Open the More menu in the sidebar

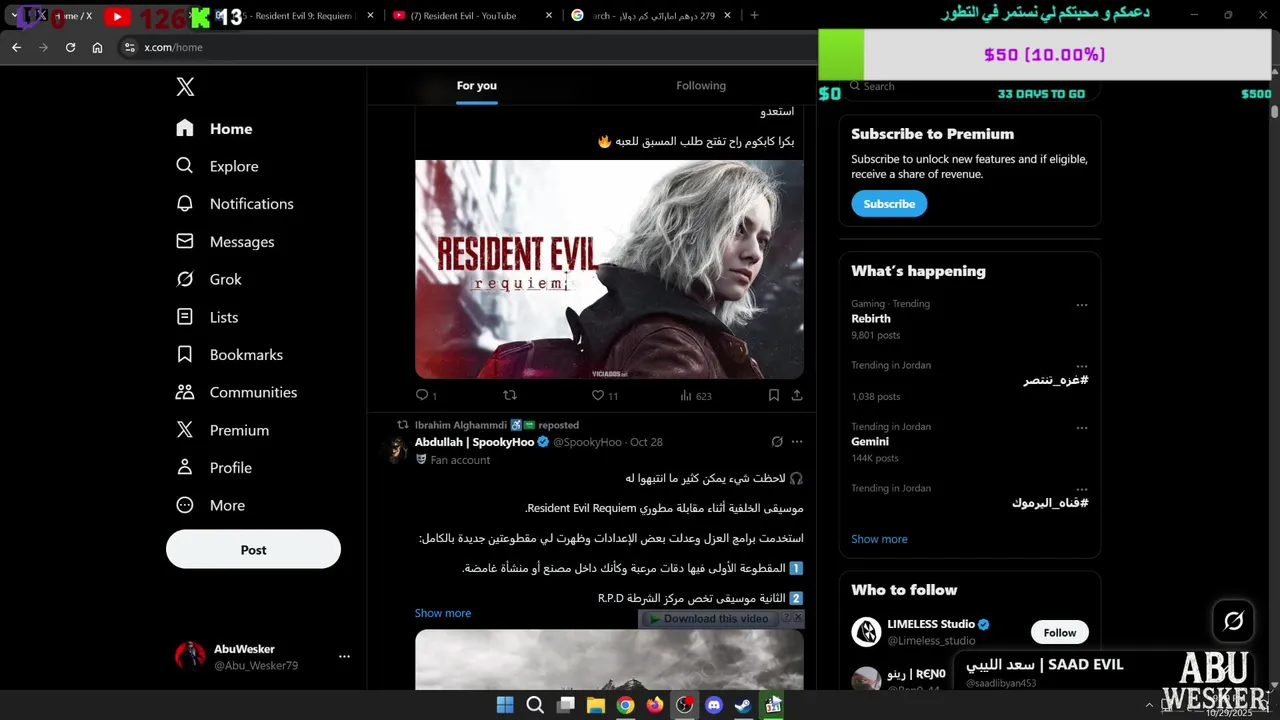[210, 505]
